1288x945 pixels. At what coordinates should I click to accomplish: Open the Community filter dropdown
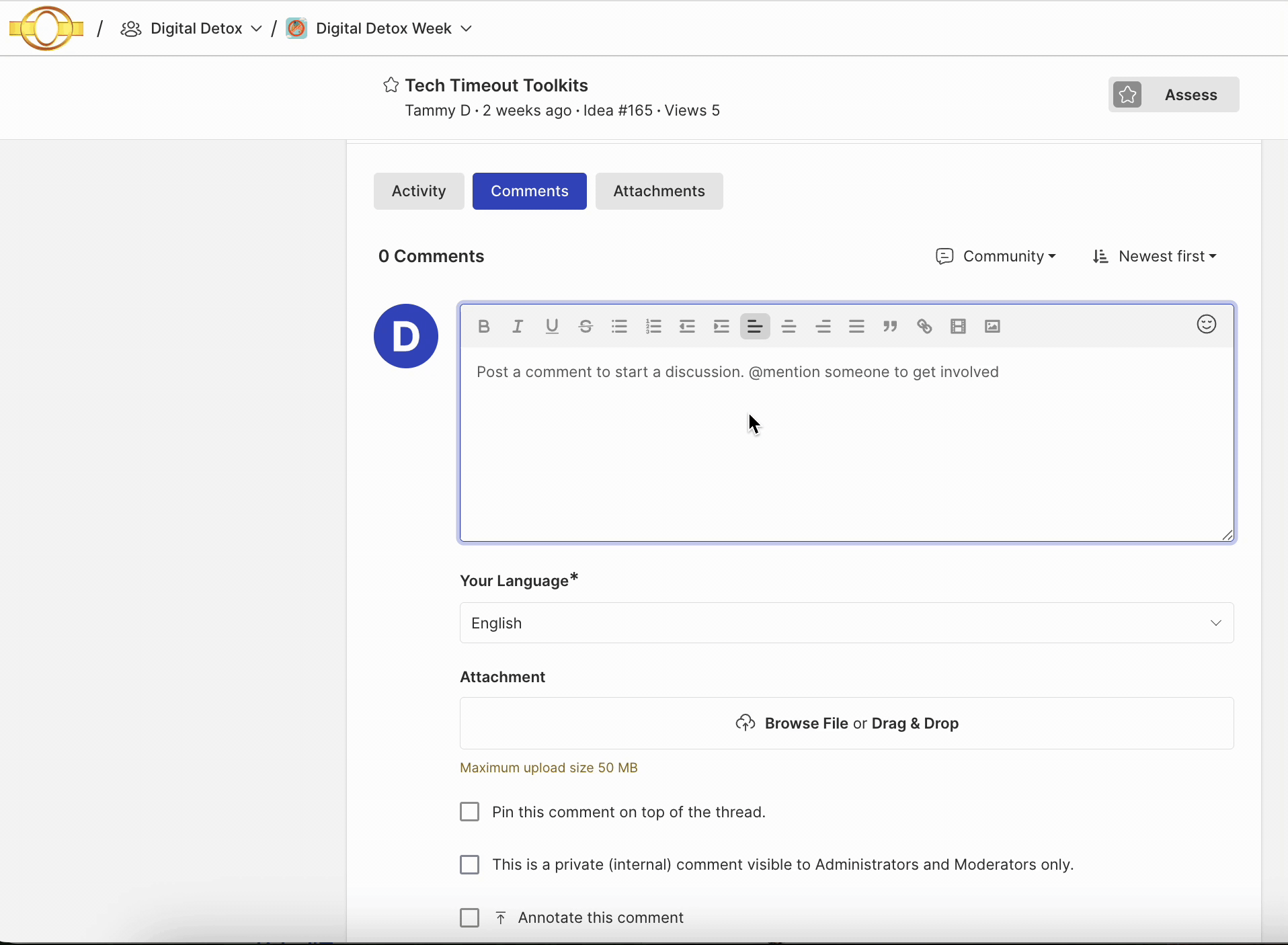point(996,256)
